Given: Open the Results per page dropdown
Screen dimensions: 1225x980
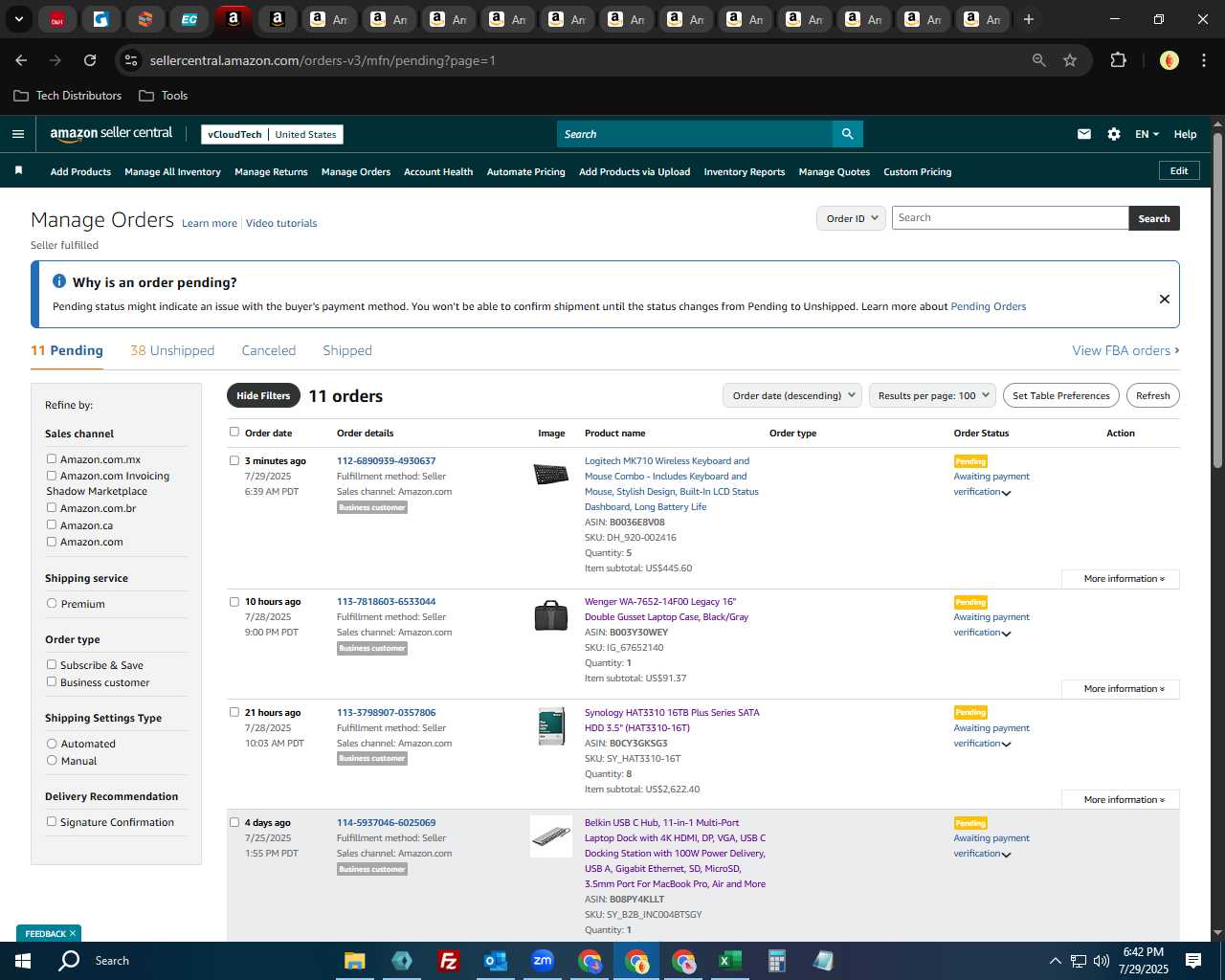Looking at the screenshot, I should [x=933, y=395].
